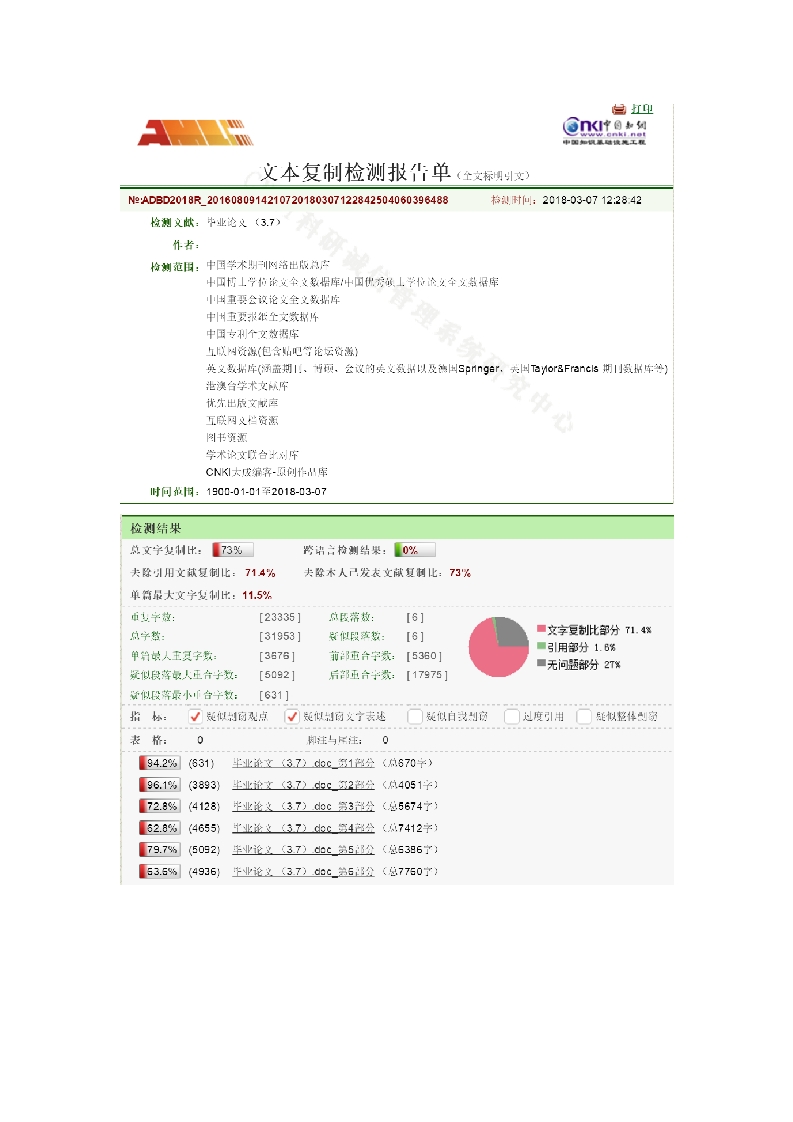Viewport: 793px width, 1122px height.
Task: Click the pink 文字复制比部分 legend swatch
Action: [541, 630]
